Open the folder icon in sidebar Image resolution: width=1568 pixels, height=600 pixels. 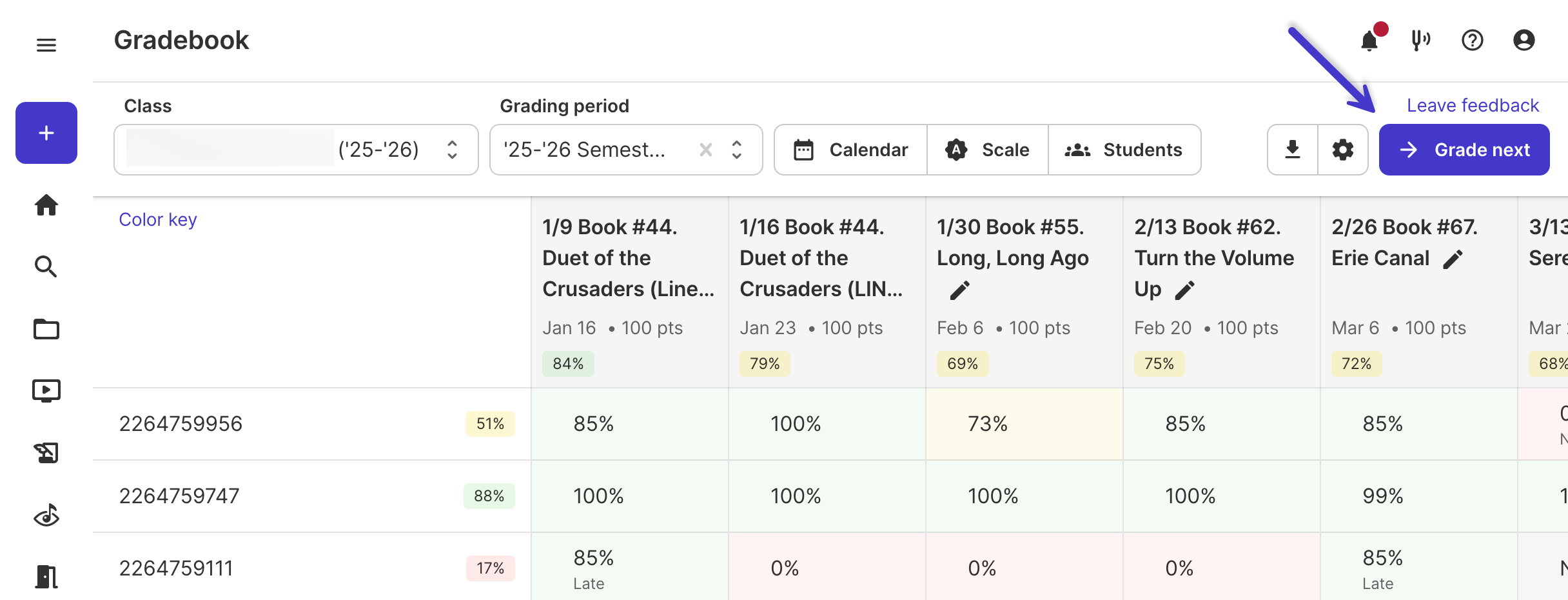point(46,329)
